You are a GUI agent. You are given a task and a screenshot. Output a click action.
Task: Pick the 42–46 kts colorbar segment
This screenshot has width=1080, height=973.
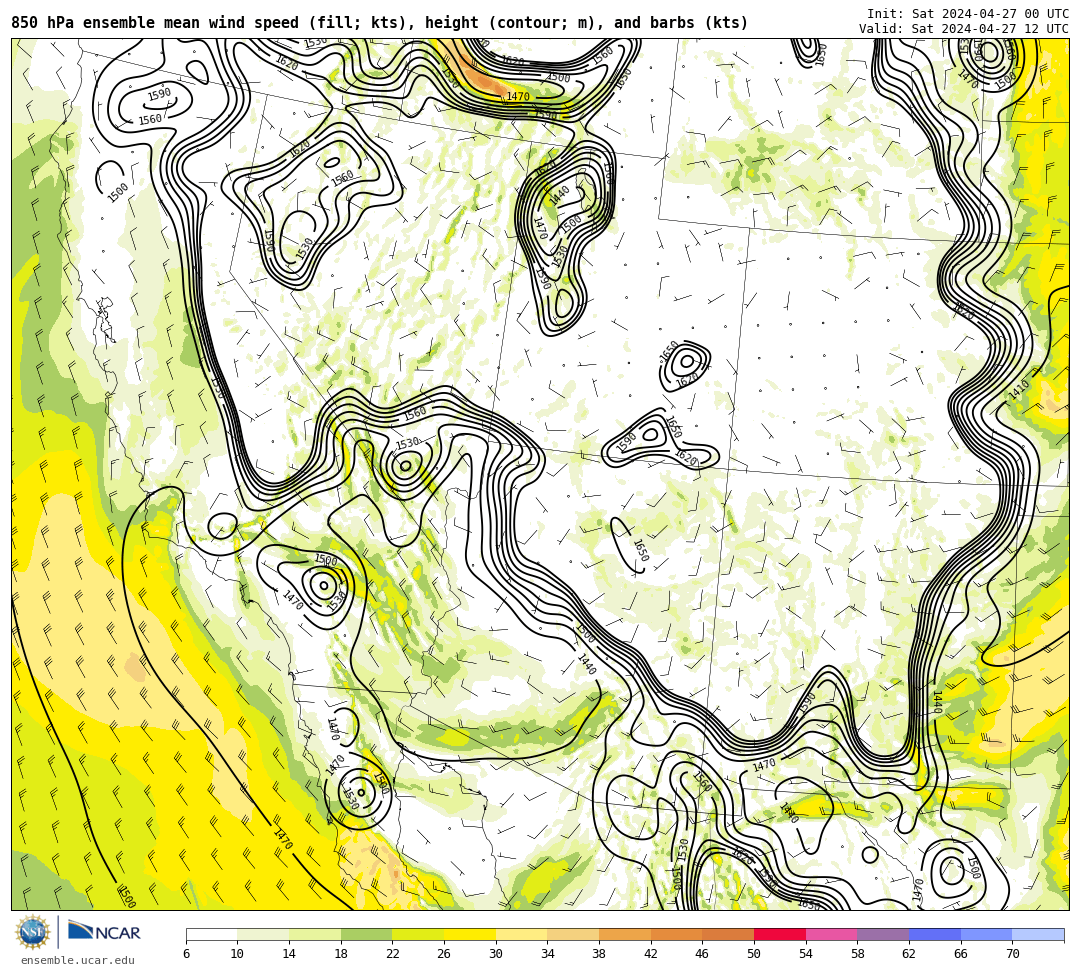676,934
